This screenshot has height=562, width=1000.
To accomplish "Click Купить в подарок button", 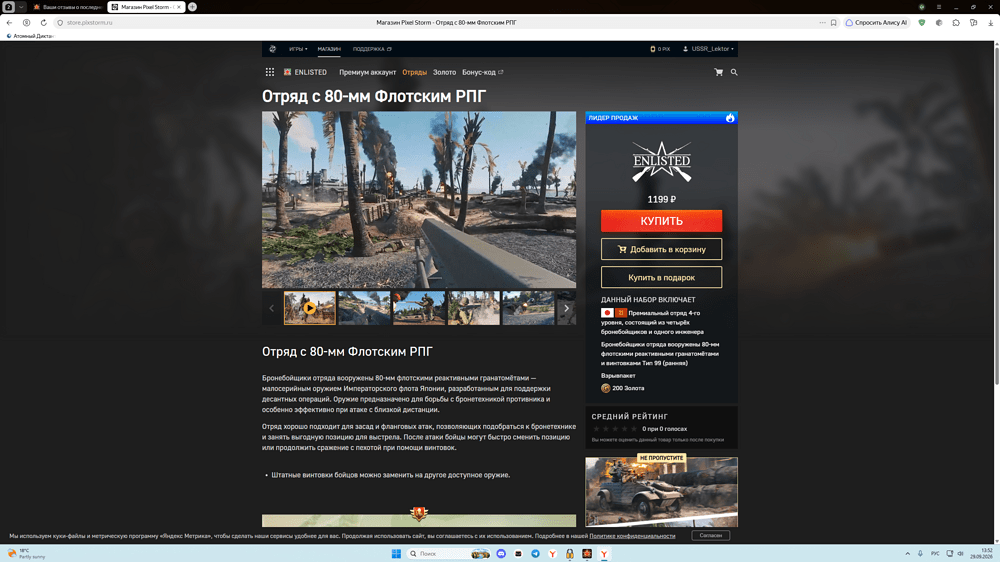I will (x=661, y=277).
